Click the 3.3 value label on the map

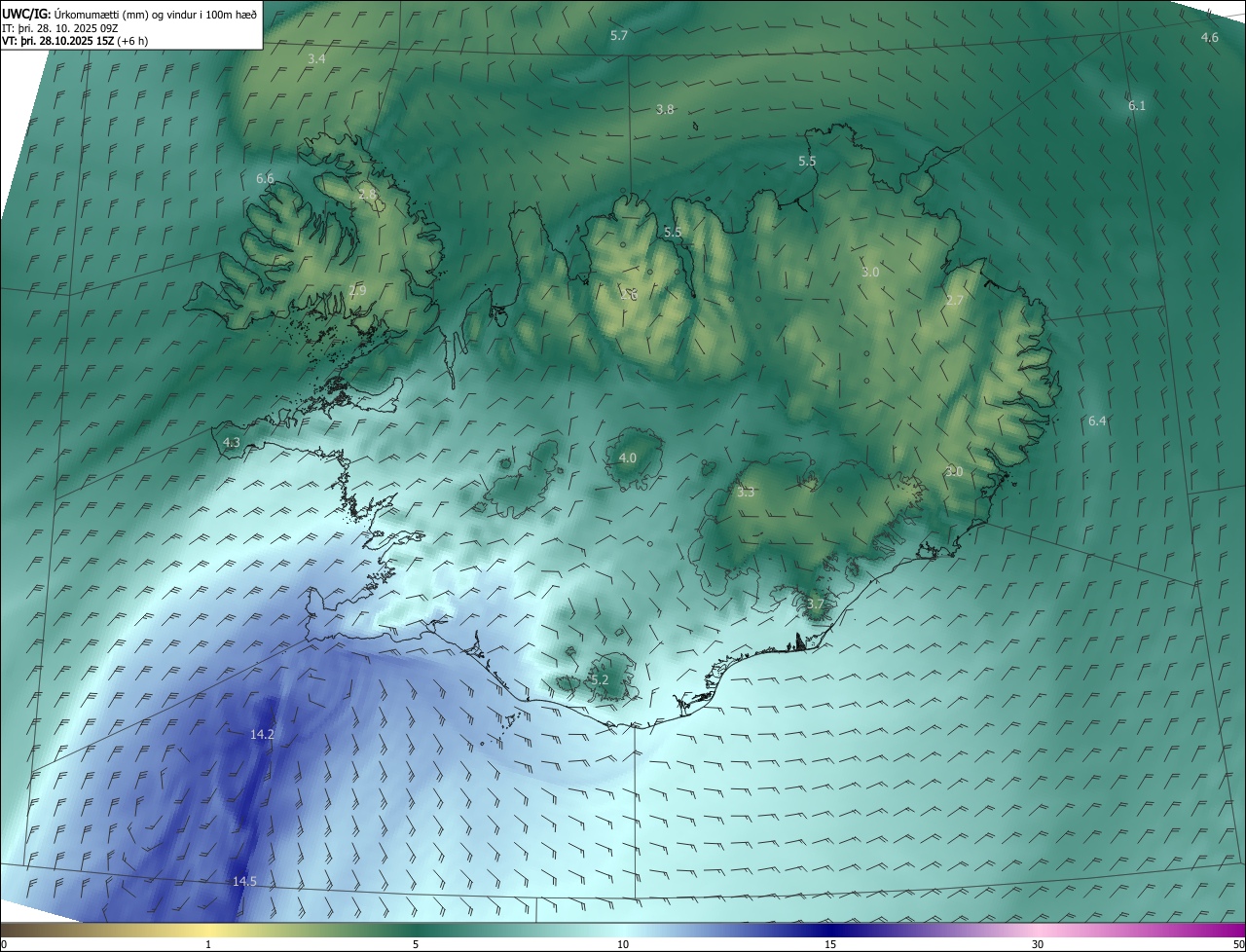pyautogui.click(x=746, y=493)
